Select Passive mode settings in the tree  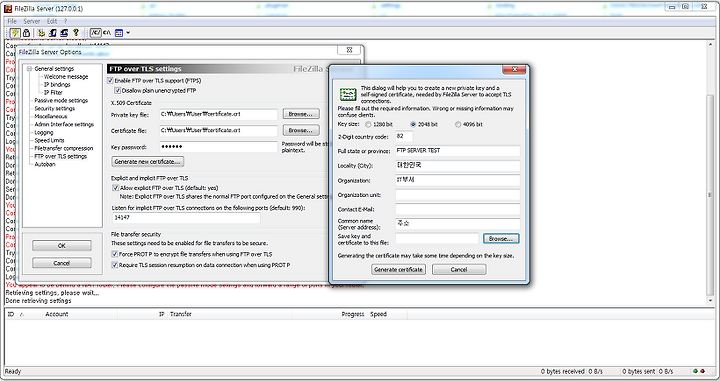click(x=61, y=101)
